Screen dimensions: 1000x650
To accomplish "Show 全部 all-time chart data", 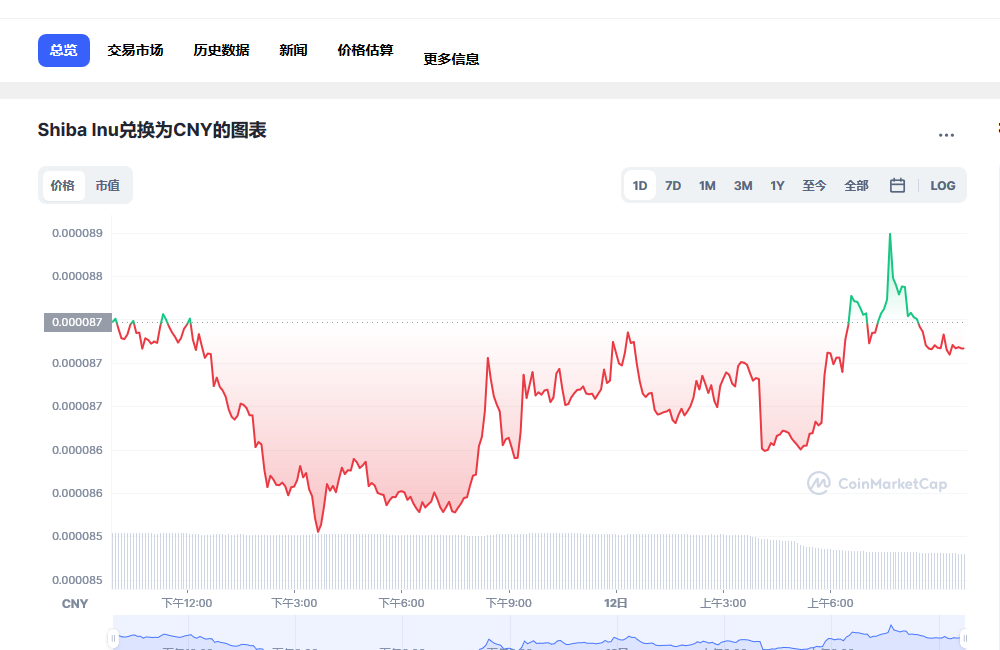I will pyautogui.click(x=857, y=186).
